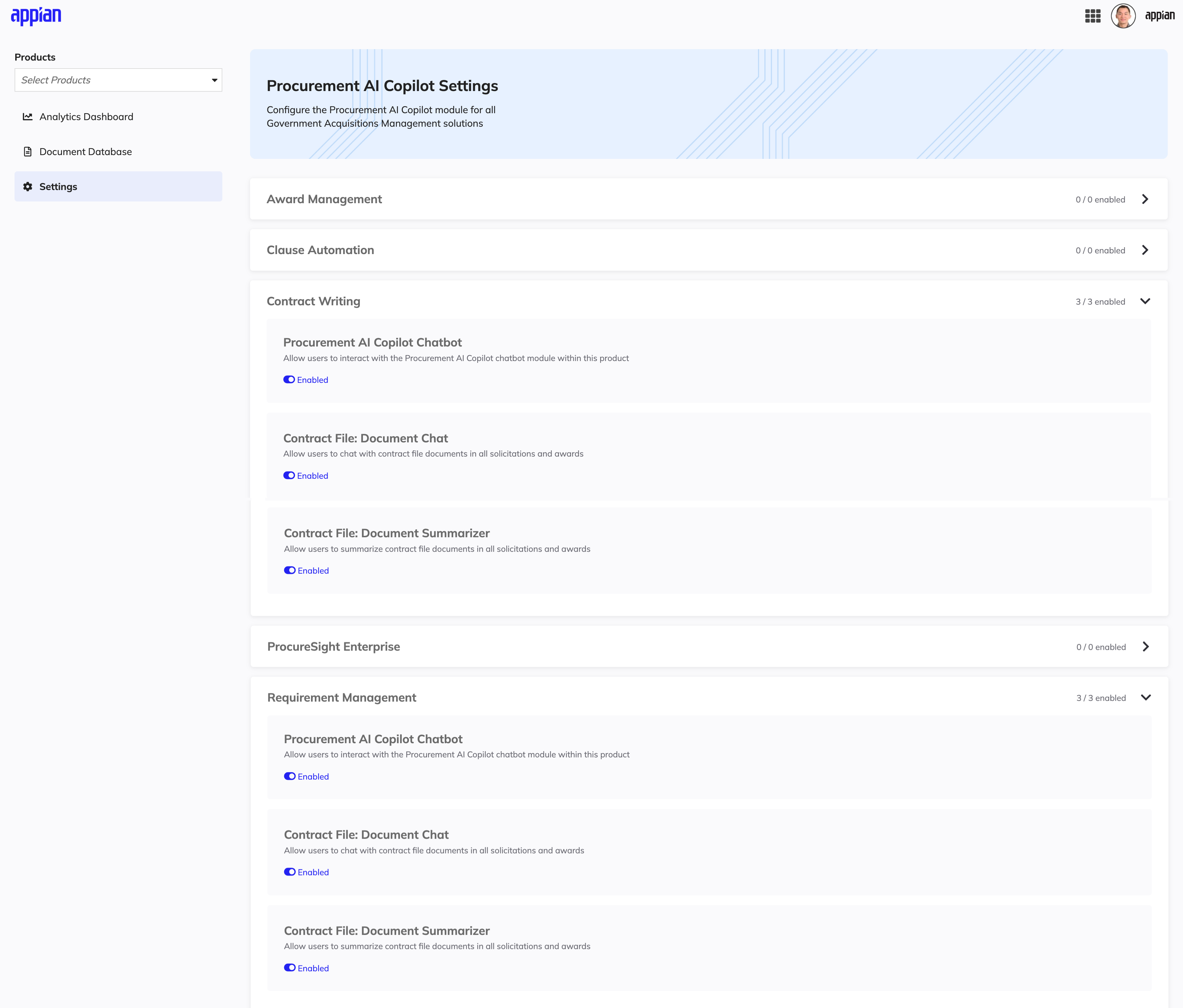Open the user profile avatar menu
This screenshot has width=1183, height=1008.
point(1123,16)
